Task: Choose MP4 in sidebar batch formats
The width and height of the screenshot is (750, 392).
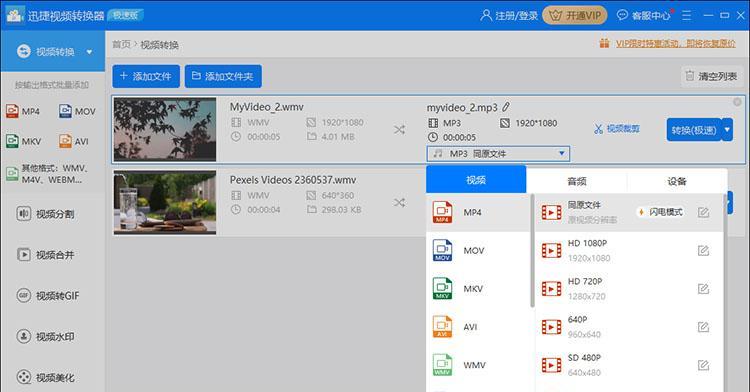Action: (x=23, y=111)
